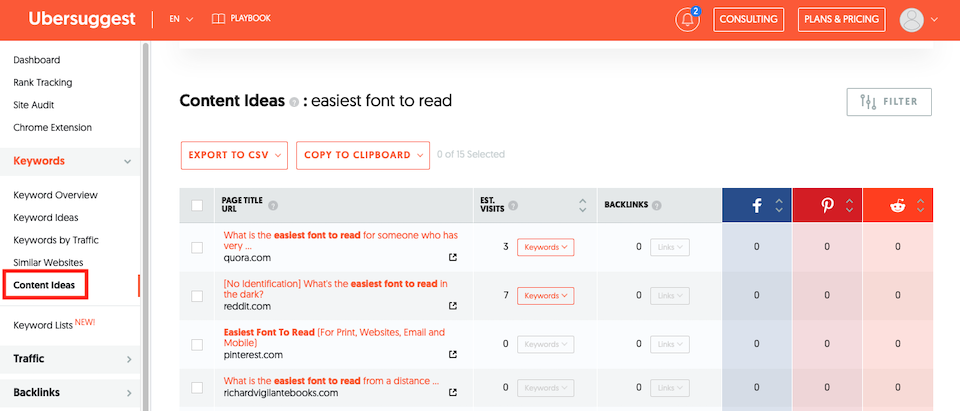Select the reddit.com result checkbox
The width and height of the screenshot is (960, 411).
[197, 295]
